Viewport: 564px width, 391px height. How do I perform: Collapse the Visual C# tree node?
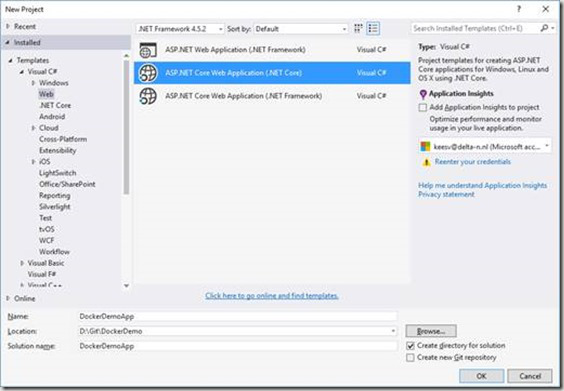point(22,72)
